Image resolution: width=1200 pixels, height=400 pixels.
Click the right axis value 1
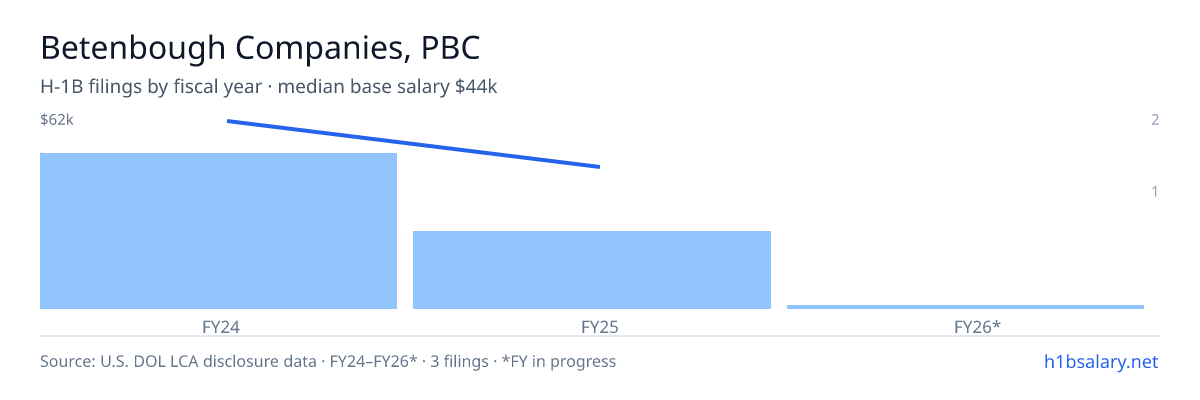click(1155, 191)
